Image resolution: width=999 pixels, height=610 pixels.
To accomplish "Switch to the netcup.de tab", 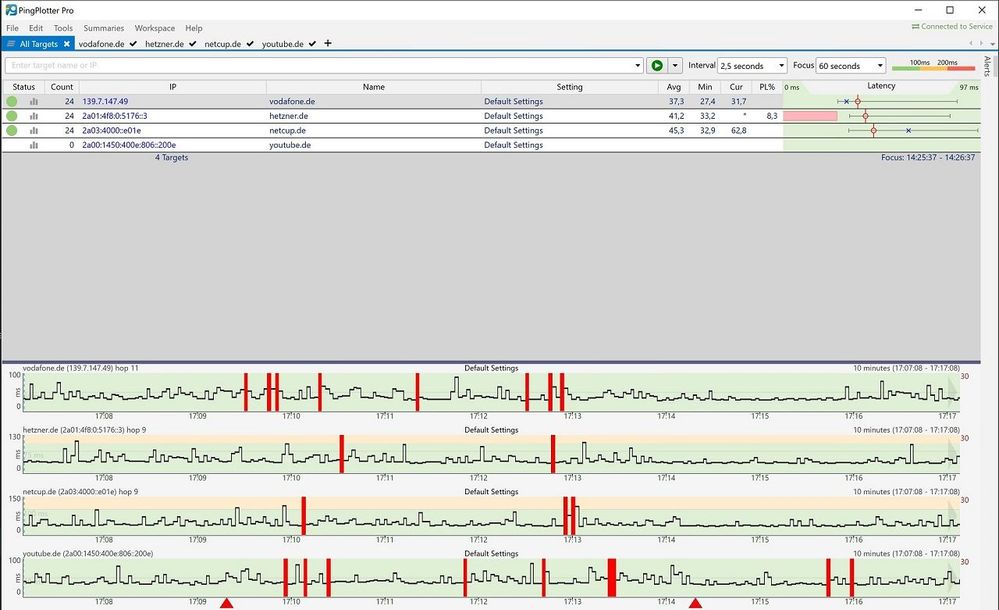I will [x=223, y=44].
